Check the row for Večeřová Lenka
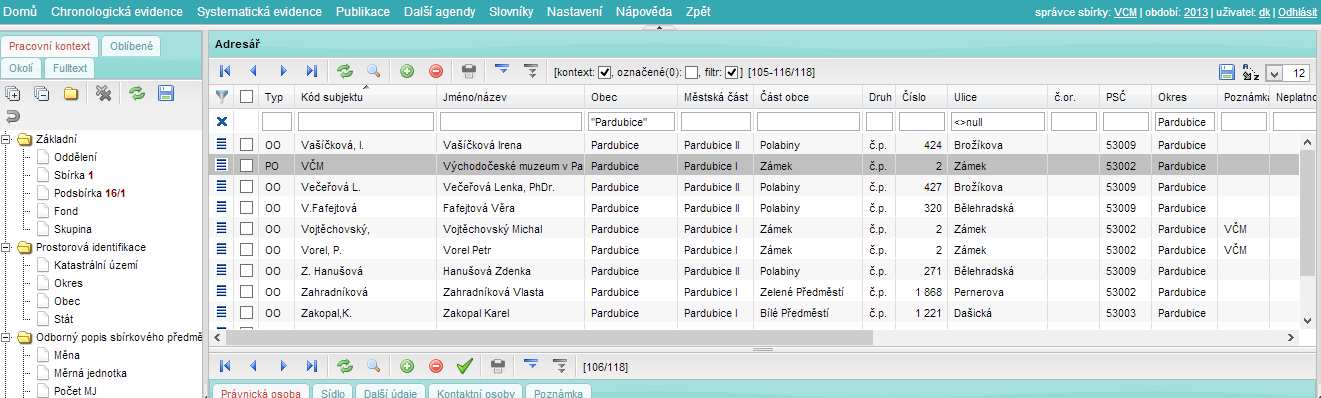Screen dimensions: 1321x398 pos(247,187)
